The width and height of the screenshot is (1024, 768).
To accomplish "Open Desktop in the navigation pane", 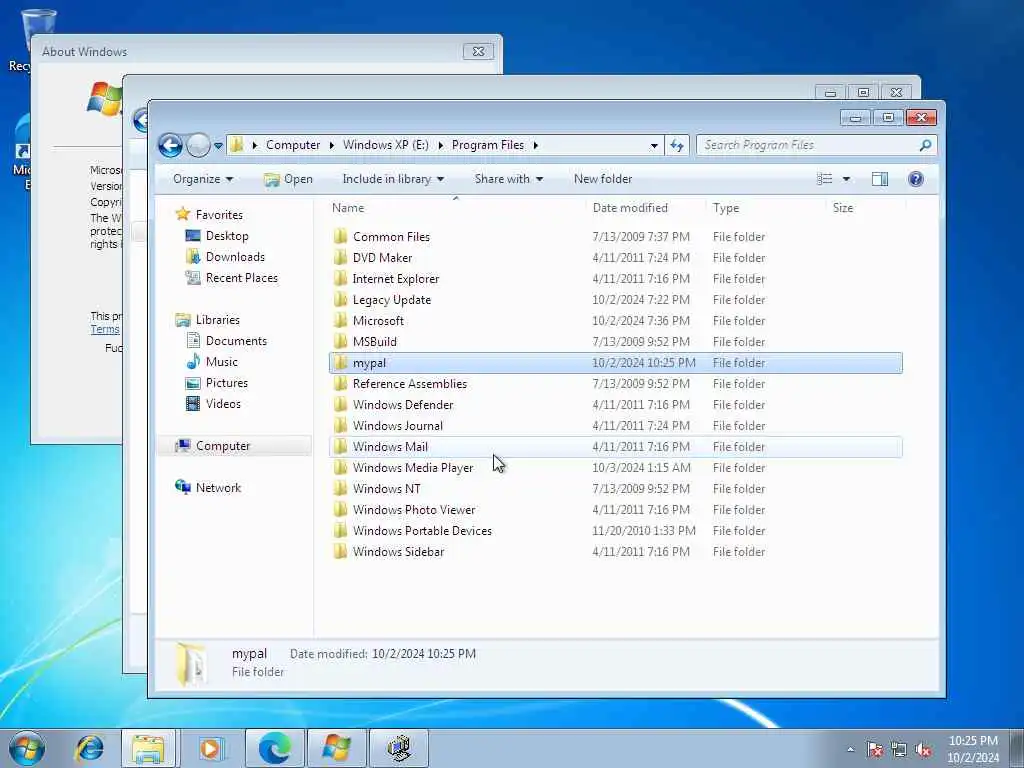I will pyautogui.click(x=227, y=236).
